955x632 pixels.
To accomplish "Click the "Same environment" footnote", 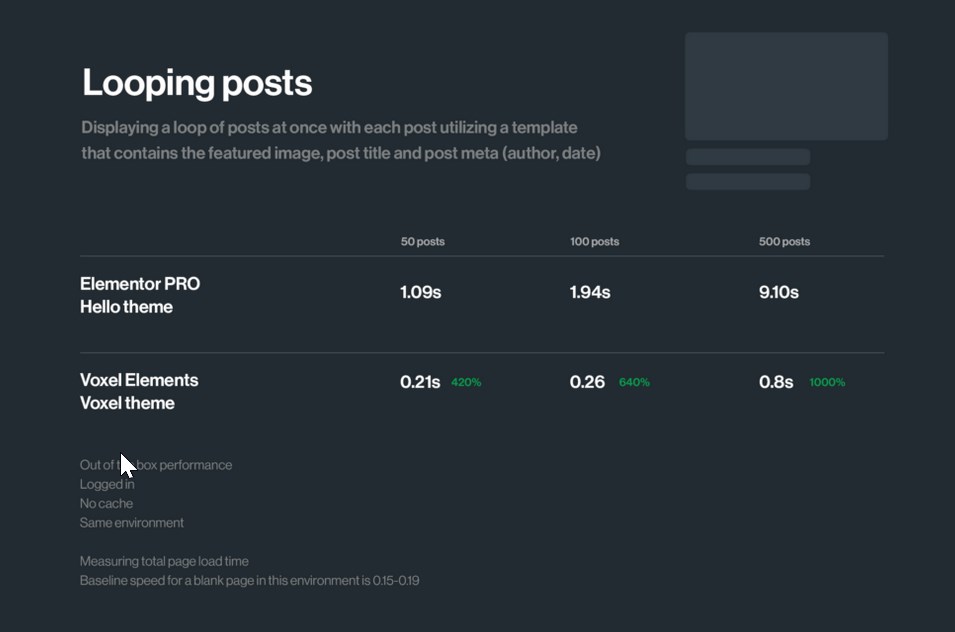I will click(x=132, y=523).
